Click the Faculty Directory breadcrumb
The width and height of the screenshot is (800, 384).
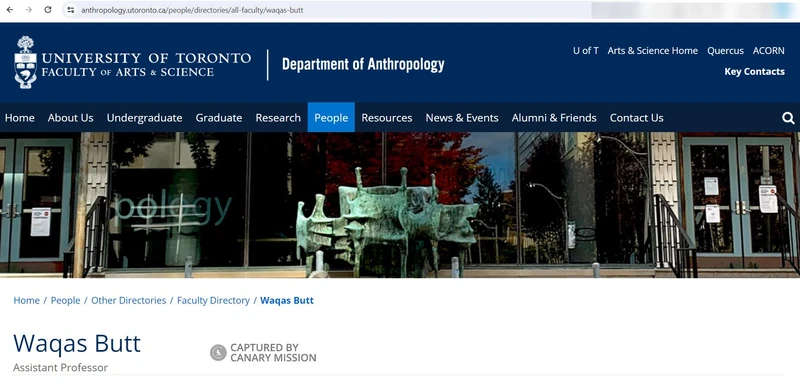tap(213, 300)
